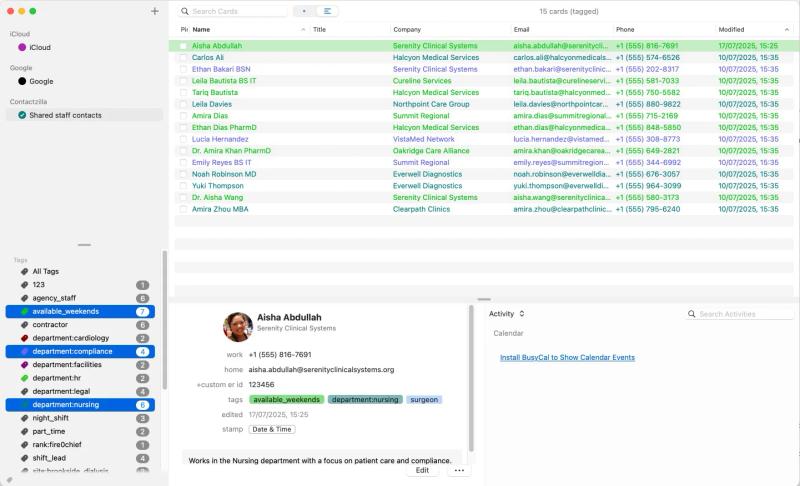Click the red department:cardiology tag icon
The width and height of the screenshot is (800, 486).
pyautogui.click(x=24, y=338)
